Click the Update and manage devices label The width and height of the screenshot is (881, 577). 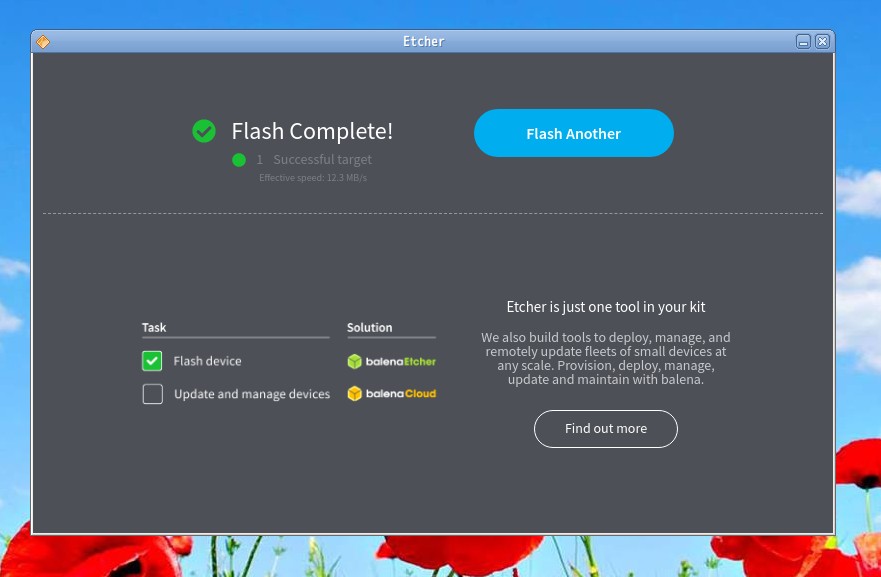(x=252, y=394)
